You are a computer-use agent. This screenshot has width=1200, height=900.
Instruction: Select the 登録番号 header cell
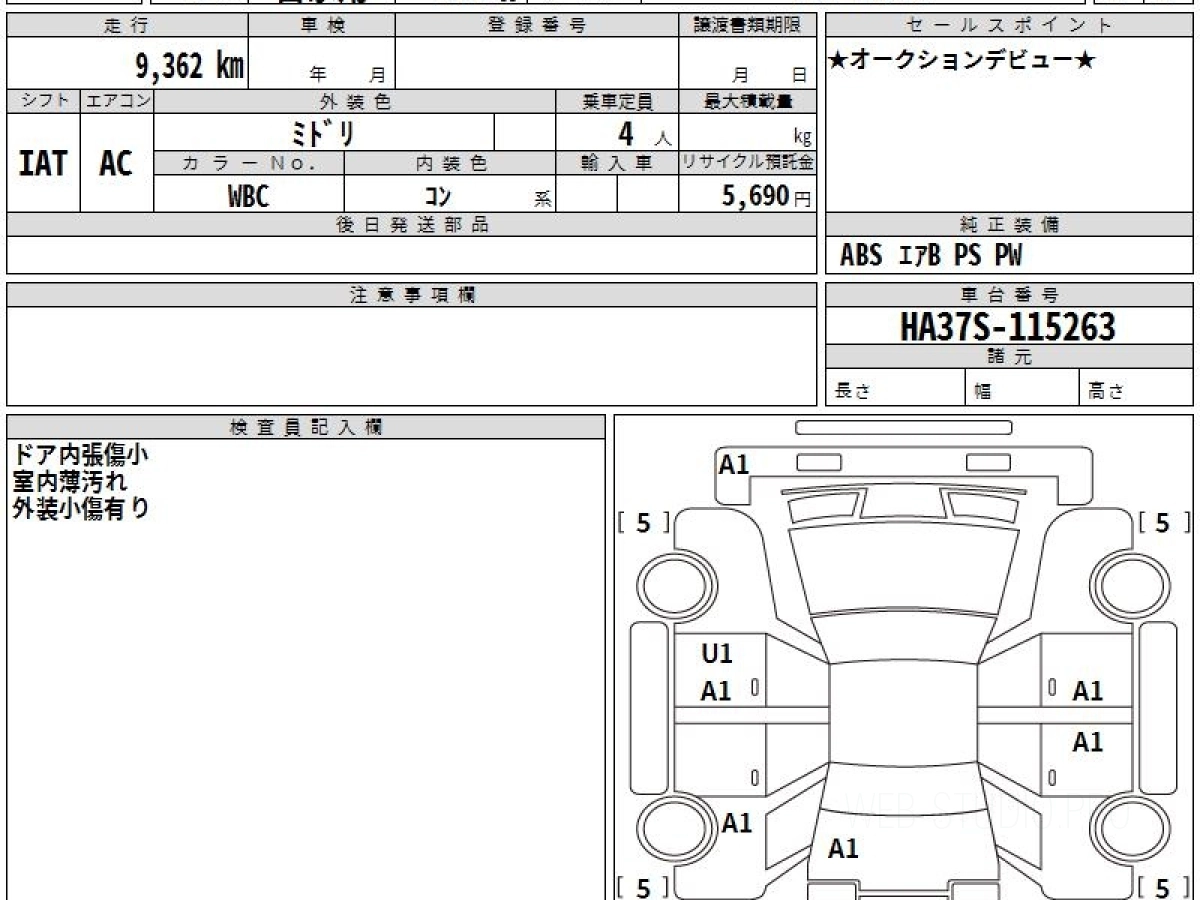537,26
